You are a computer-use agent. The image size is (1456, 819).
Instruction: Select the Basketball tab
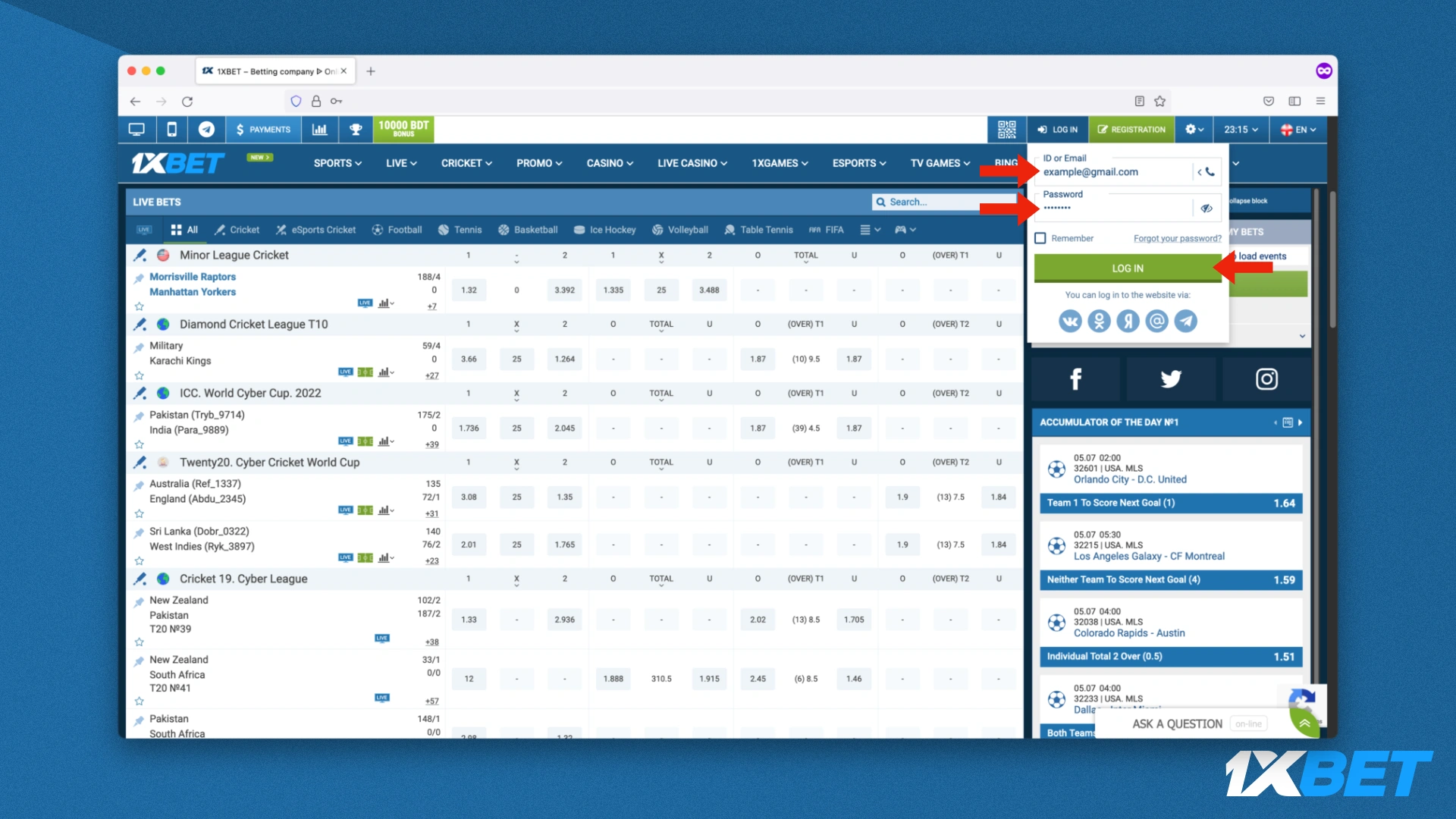point(528,230)
